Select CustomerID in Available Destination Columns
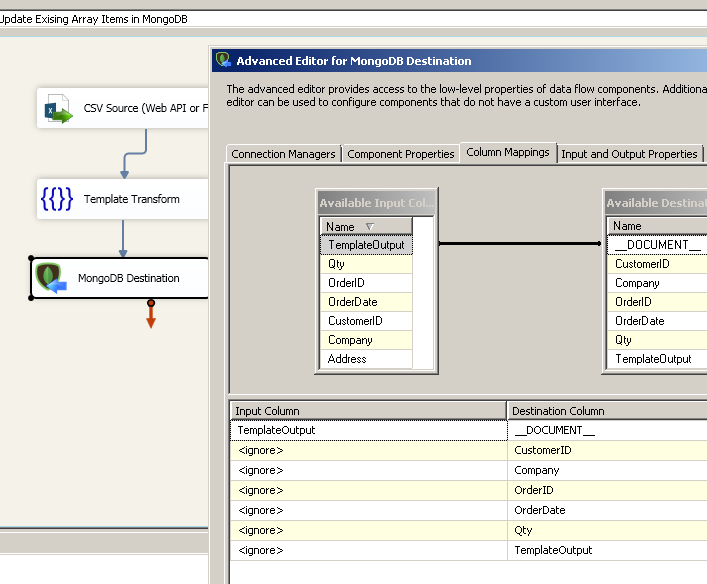 tap(657, 264)
